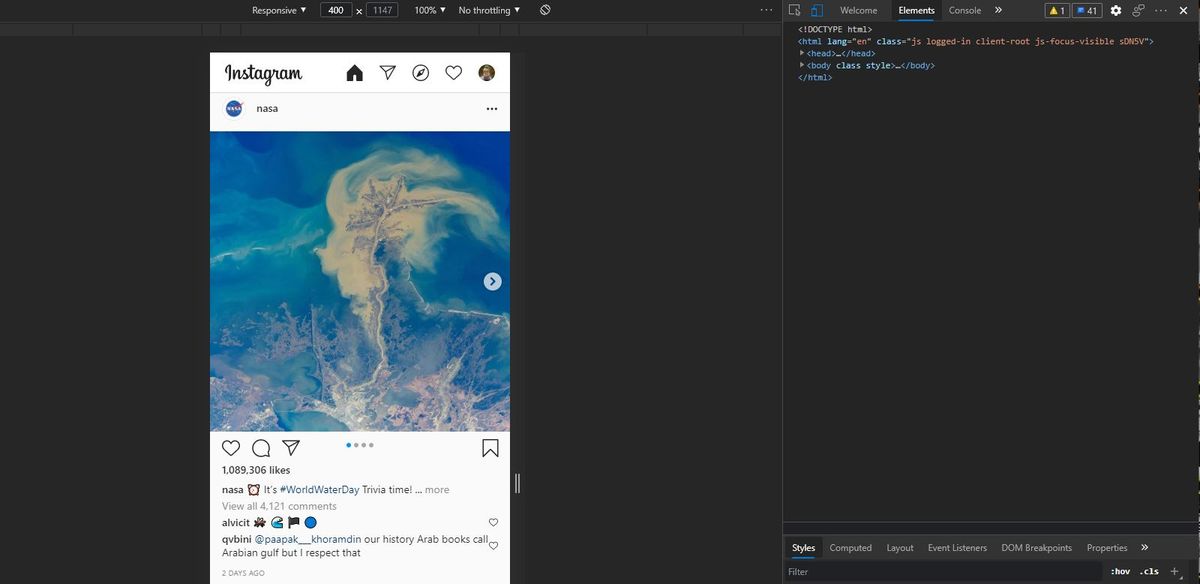Open the Instagram home feed icon
Image resolution: width=1200 pixels, height=584 pixels.
tap(354, 72)
